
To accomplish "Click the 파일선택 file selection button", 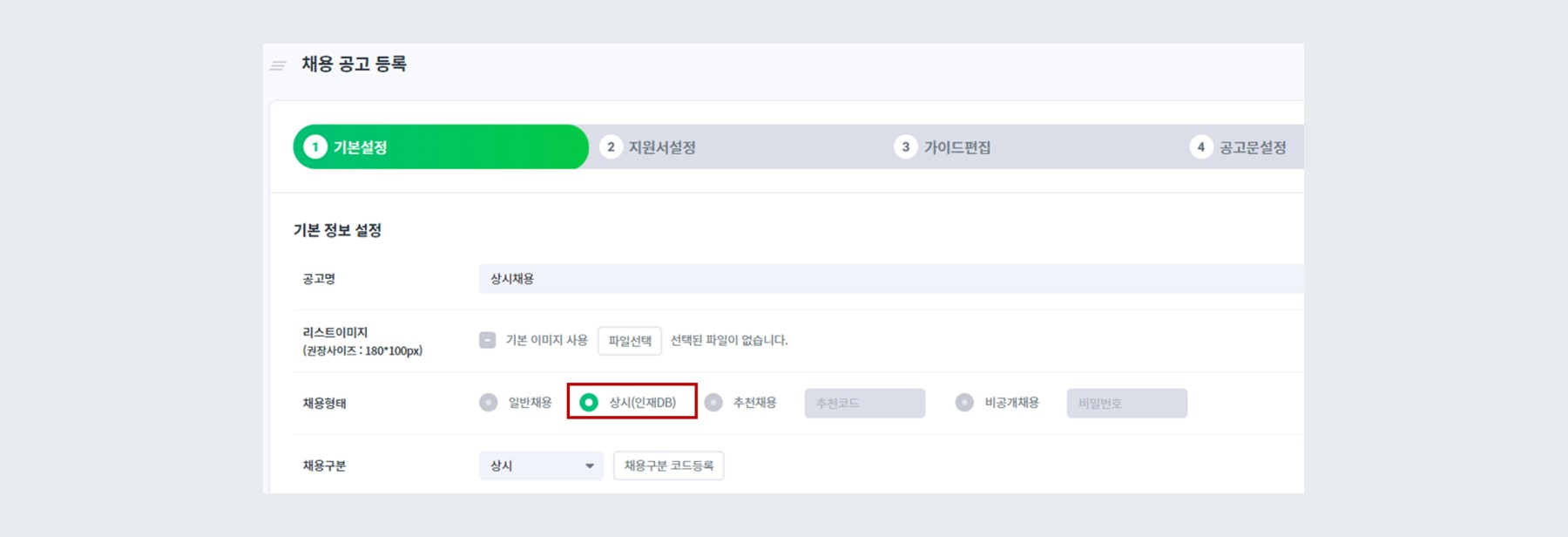I will 630,341.
